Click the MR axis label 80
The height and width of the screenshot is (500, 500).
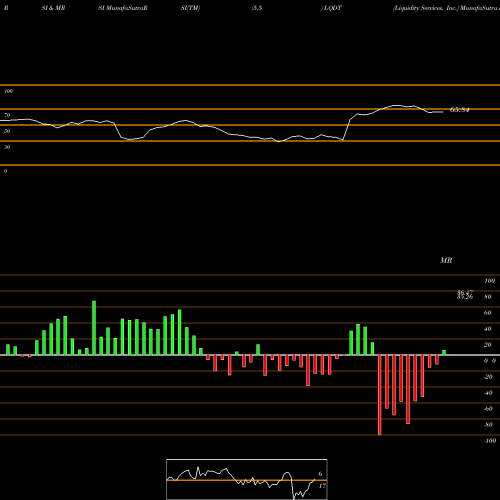[x=488, y=297]
